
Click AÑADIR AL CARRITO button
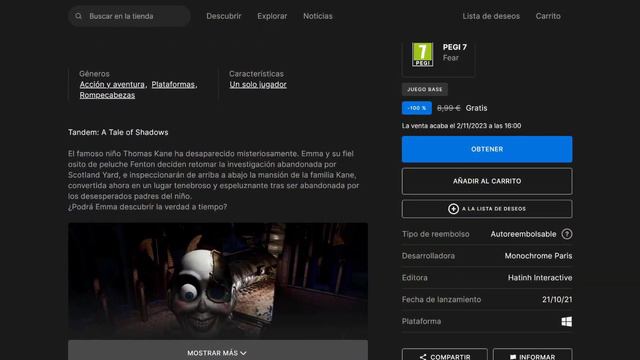pos(487,181)
